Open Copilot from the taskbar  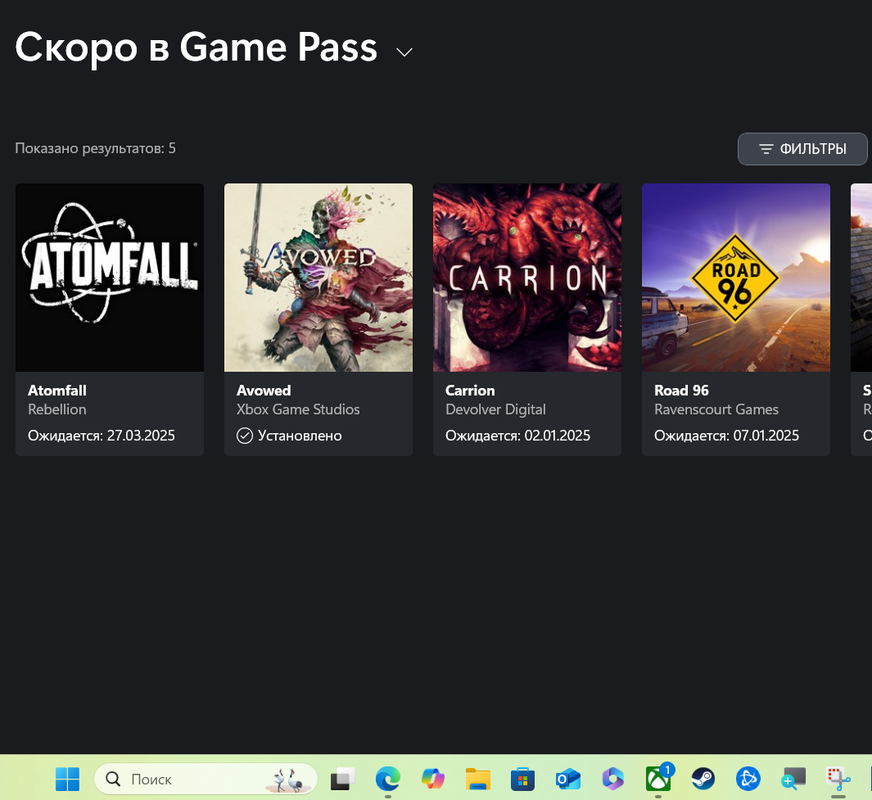click(x=433, y=779)
